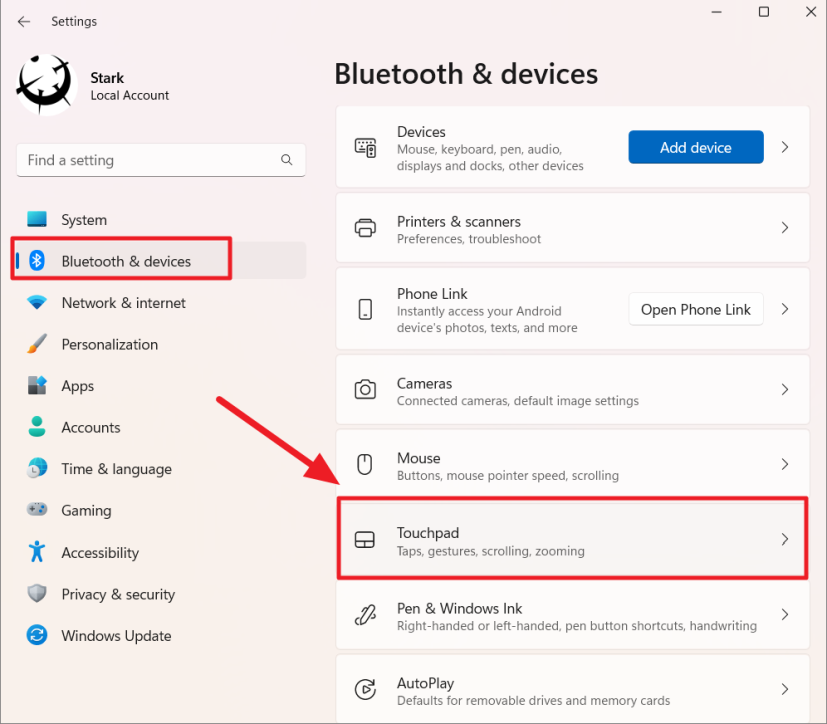Open Privacy & security category label
Viewport: 827px width, 724px height.
click(118, 594)
